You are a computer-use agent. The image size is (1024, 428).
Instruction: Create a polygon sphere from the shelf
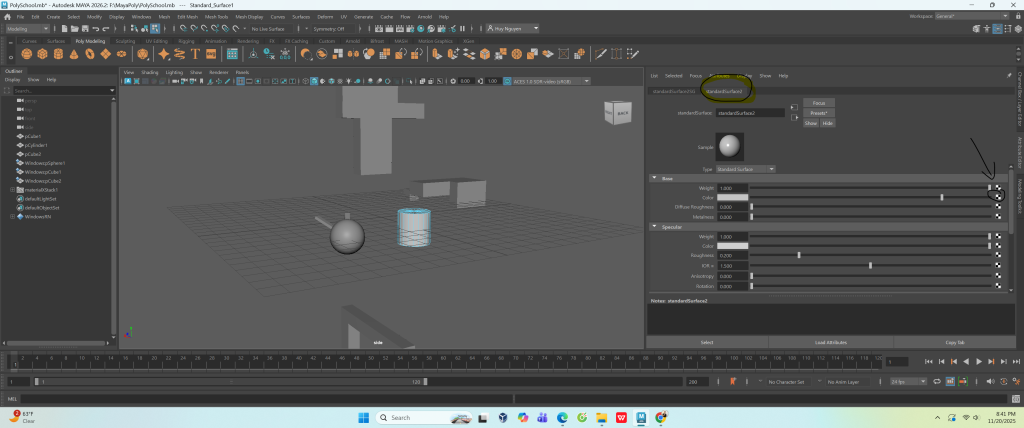[28, 54]
